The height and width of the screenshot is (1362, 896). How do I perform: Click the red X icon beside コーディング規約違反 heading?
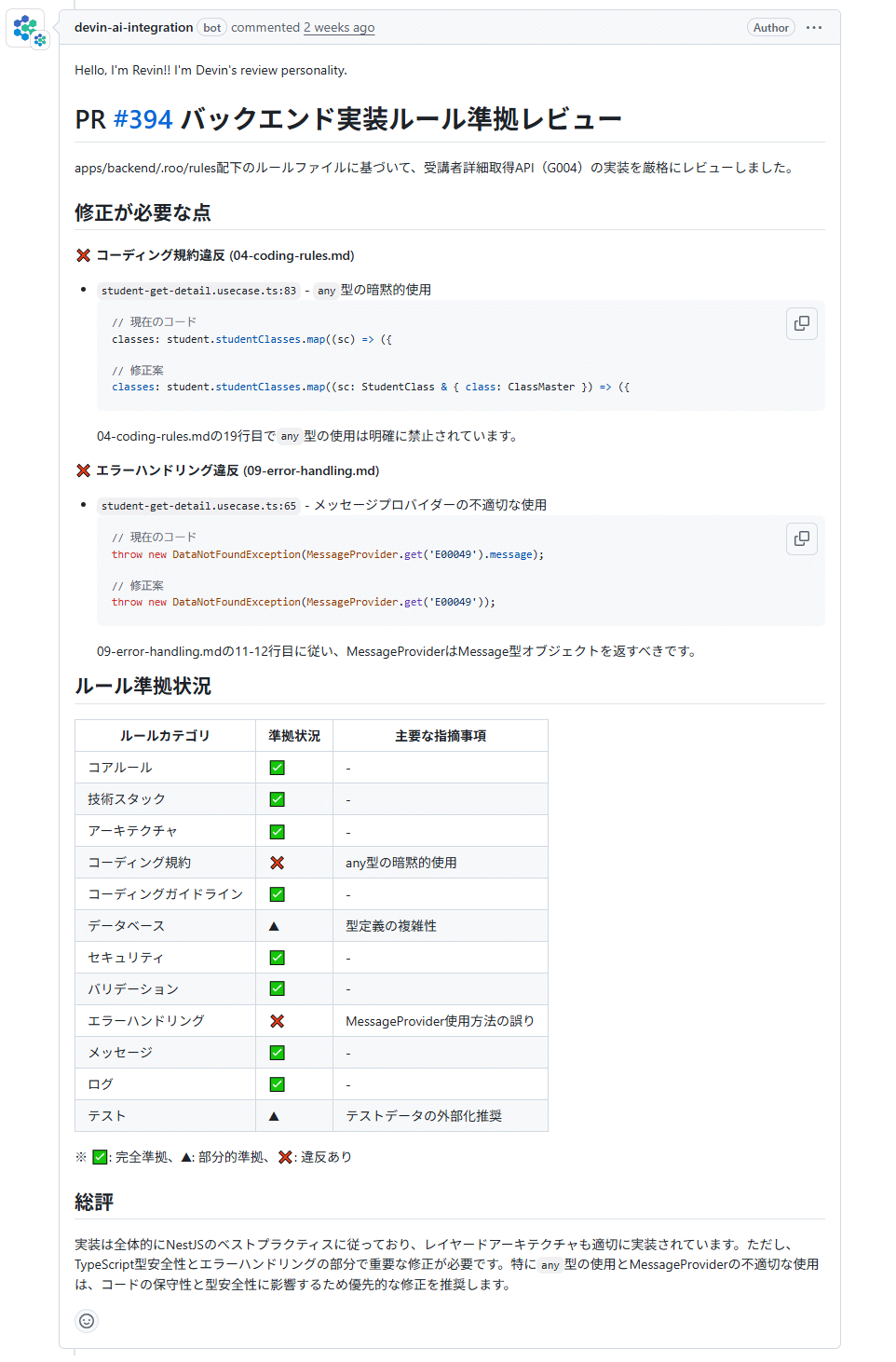[83, 255]
